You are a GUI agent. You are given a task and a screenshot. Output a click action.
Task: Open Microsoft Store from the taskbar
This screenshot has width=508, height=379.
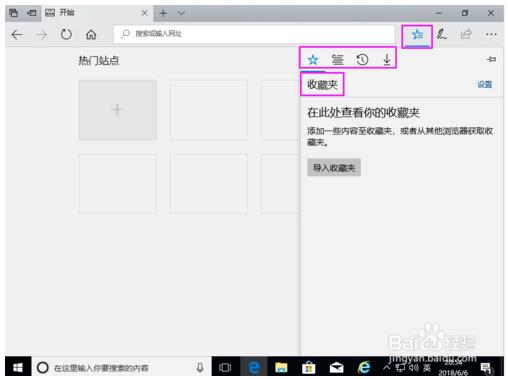(x=309, y=367)
